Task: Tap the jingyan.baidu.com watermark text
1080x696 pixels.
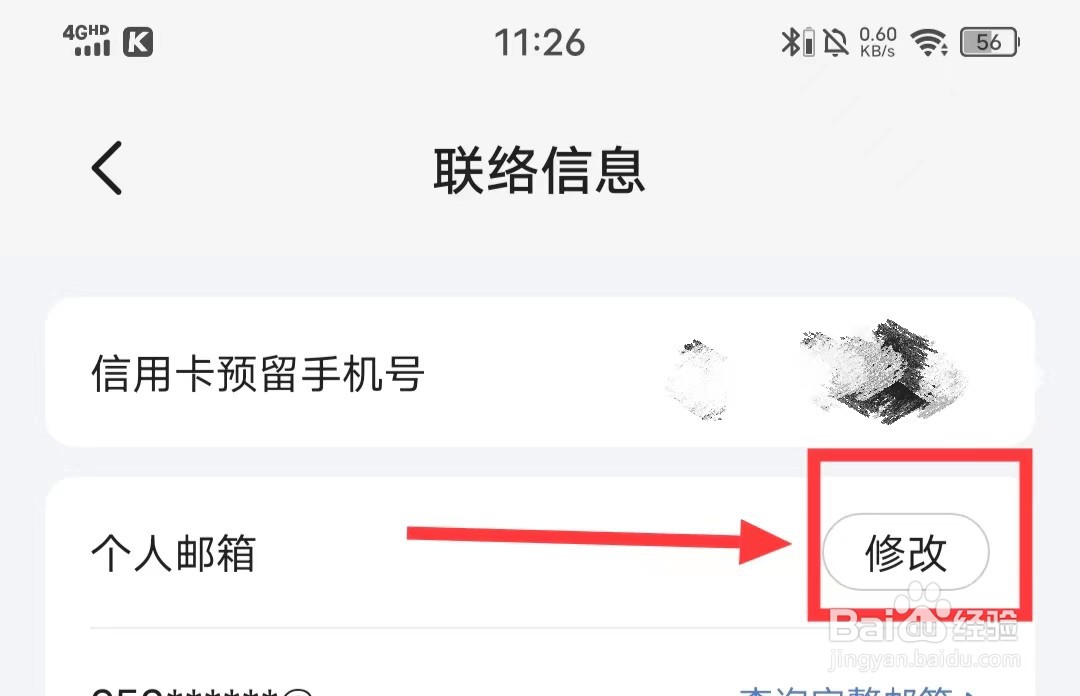Action: (924, 659)
